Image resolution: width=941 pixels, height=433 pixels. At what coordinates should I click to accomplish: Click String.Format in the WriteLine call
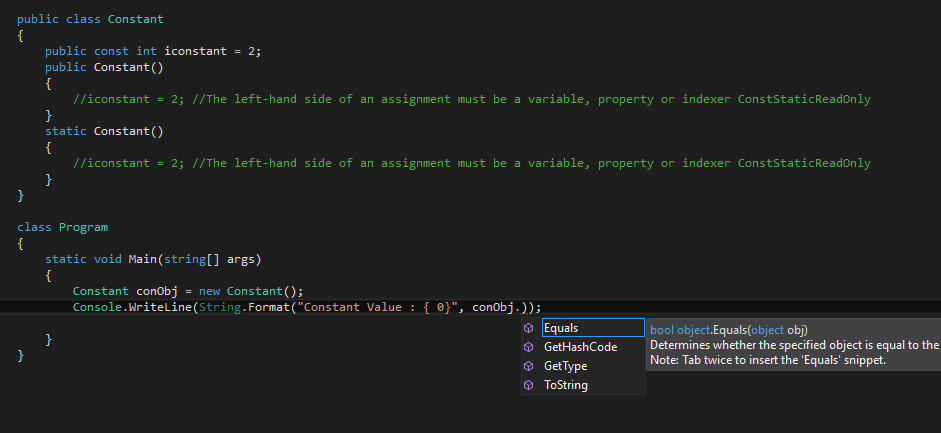[x=244, y=307]
